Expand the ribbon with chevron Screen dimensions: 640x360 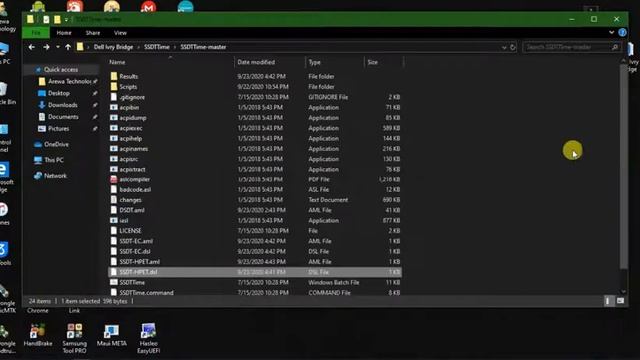611,33
